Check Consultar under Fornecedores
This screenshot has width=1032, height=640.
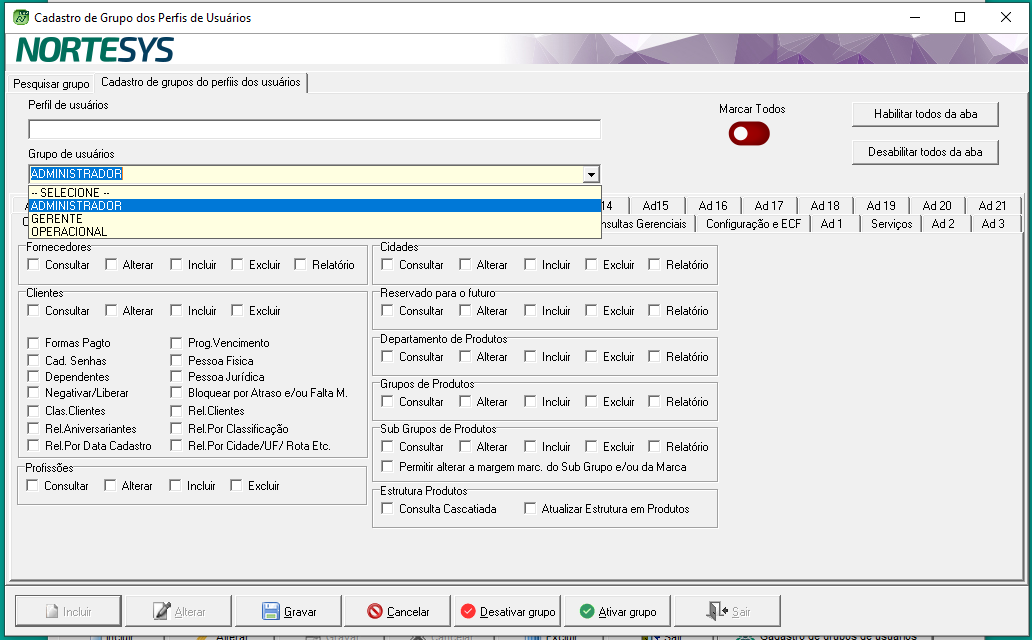[34, 265]
